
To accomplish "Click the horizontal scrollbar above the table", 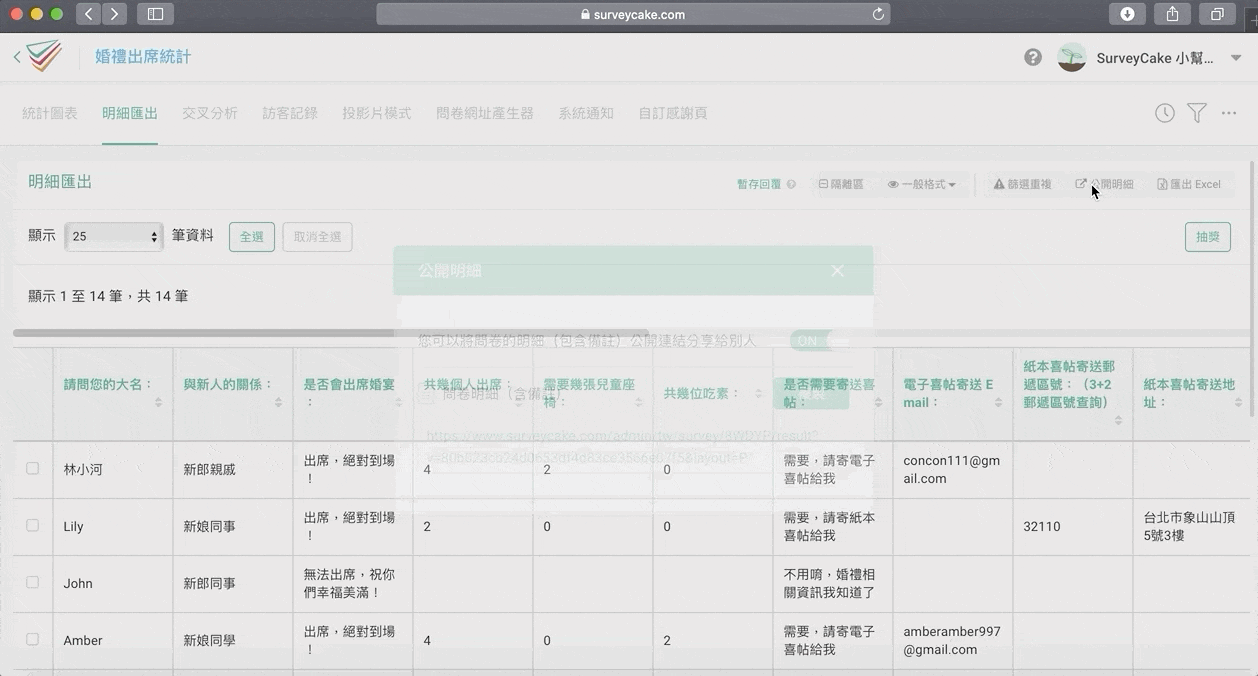I will (330, 333).
